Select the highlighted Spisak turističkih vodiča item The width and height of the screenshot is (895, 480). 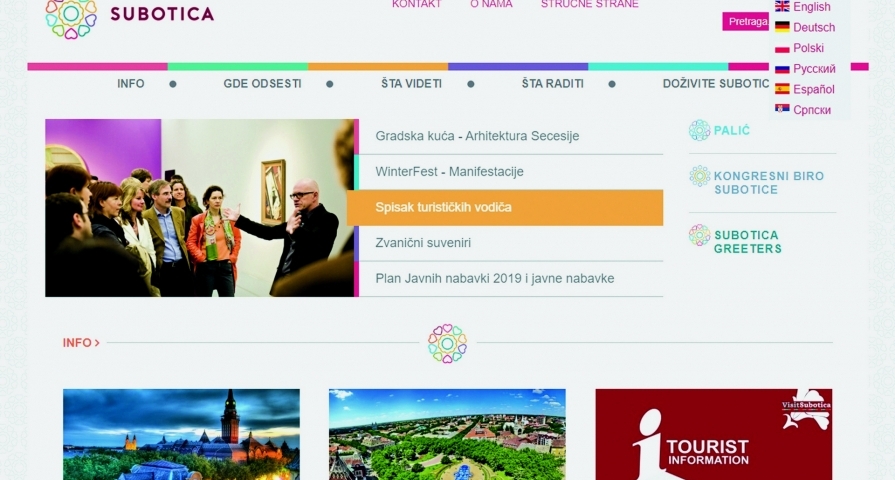(x=505, y=208)
